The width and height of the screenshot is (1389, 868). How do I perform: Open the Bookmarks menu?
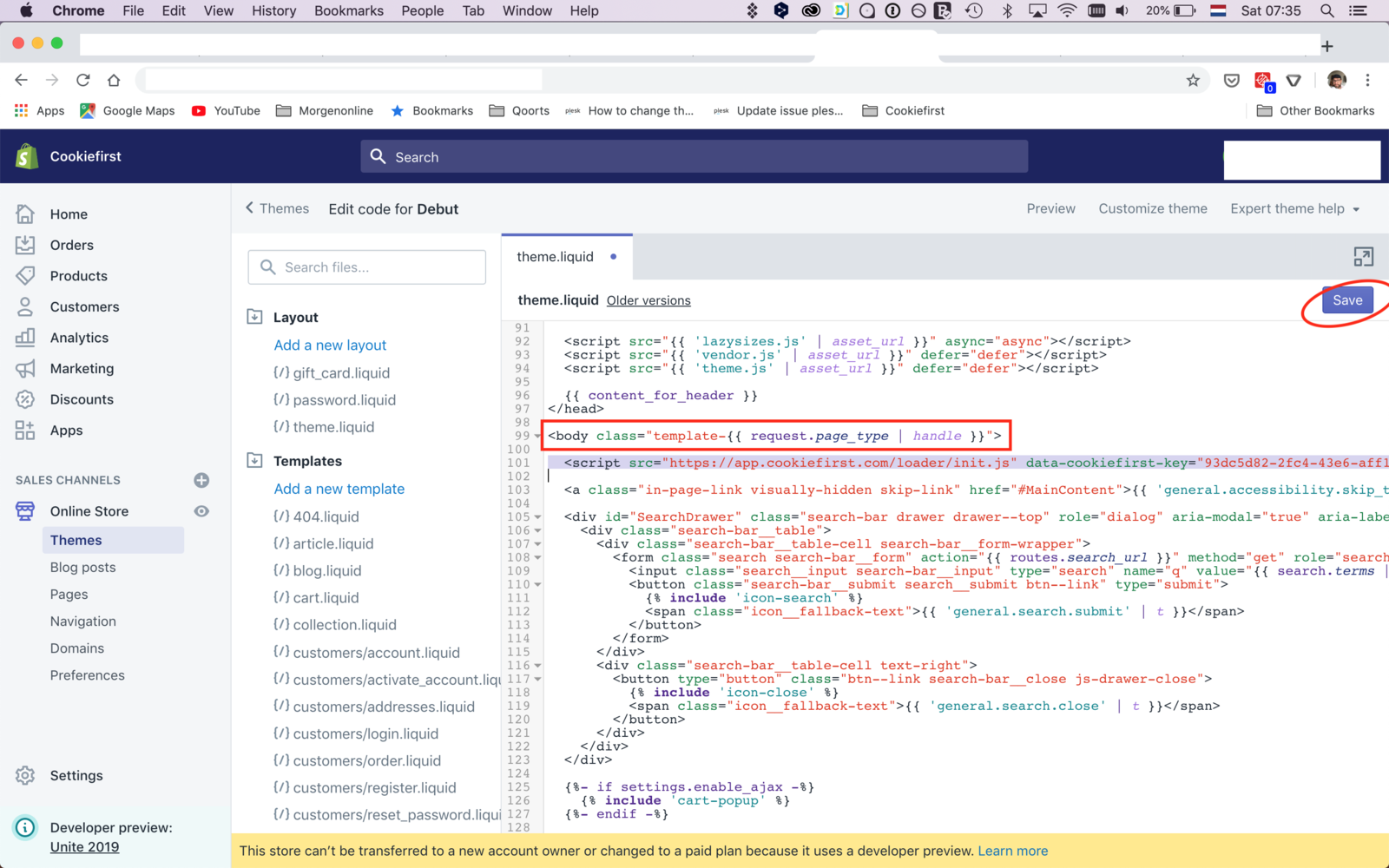point(348,10)
